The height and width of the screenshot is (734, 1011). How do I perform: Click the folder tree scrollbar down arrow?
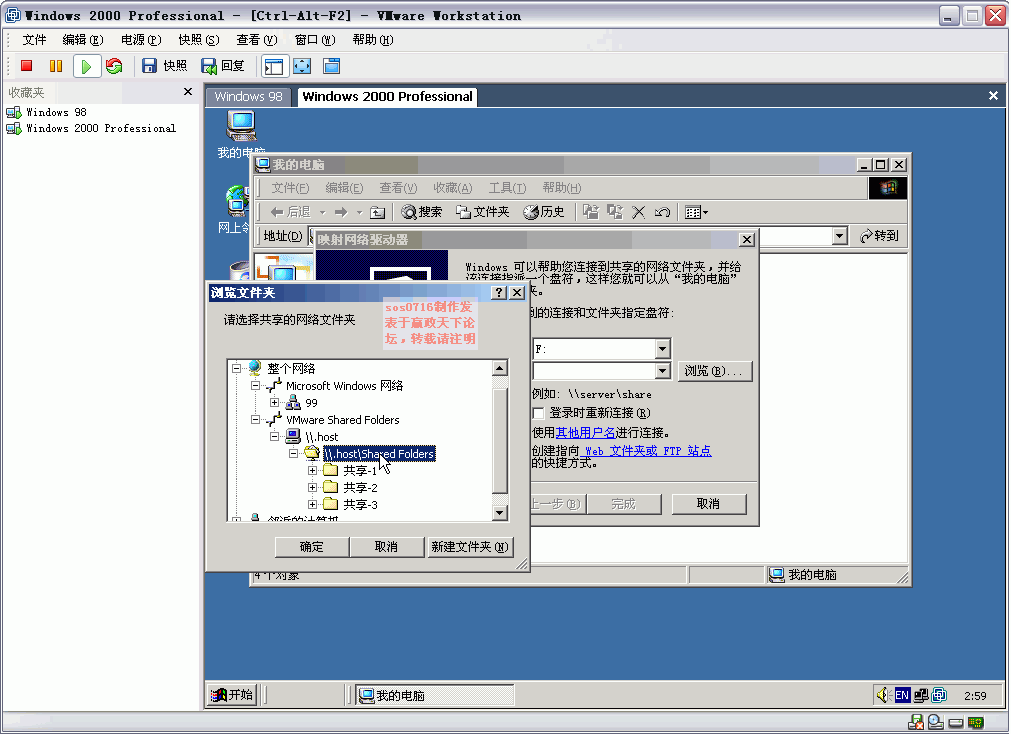500,513
